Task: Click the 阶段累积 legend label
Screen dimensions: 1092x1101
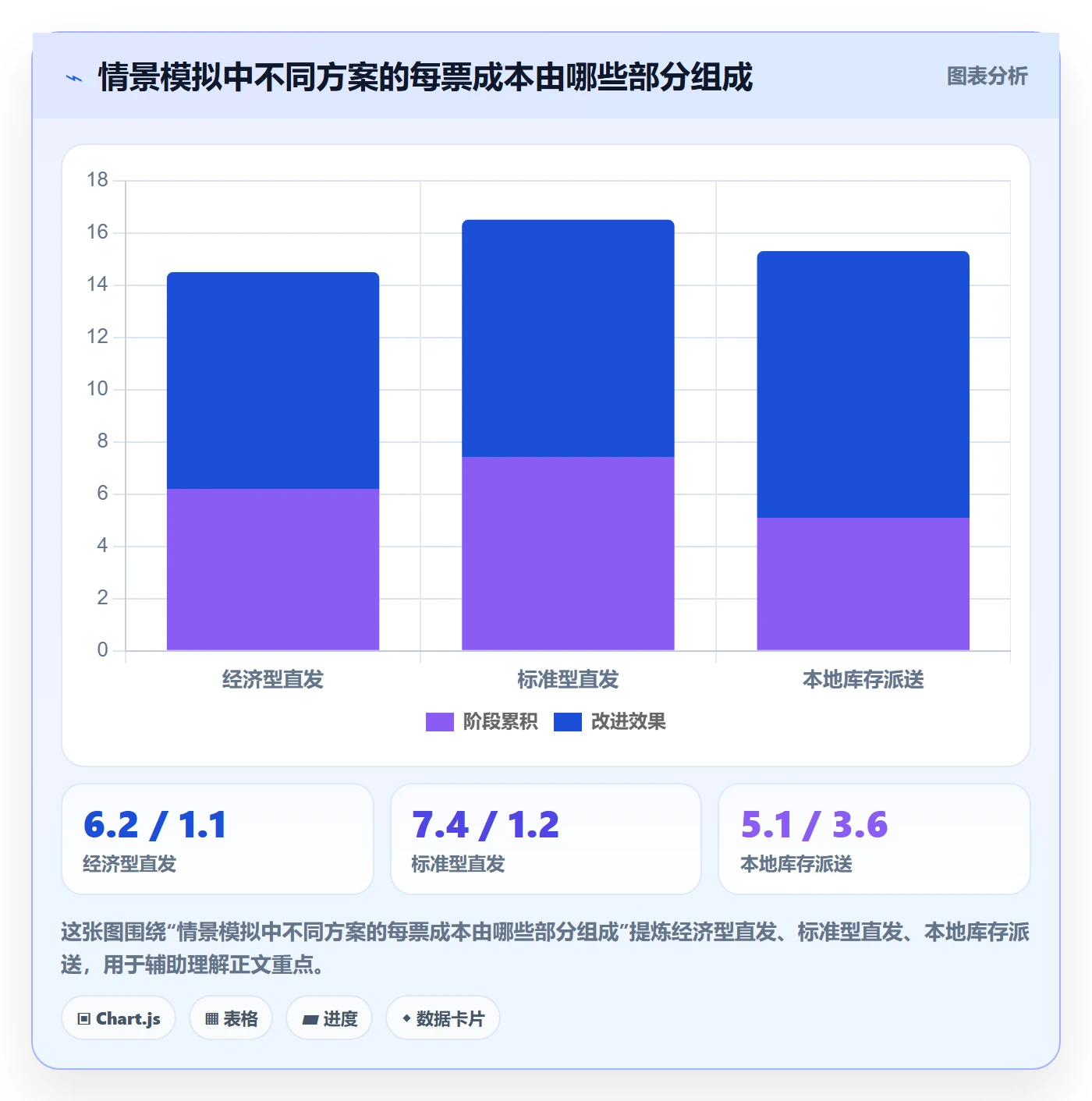Action: tap(500, 722)
